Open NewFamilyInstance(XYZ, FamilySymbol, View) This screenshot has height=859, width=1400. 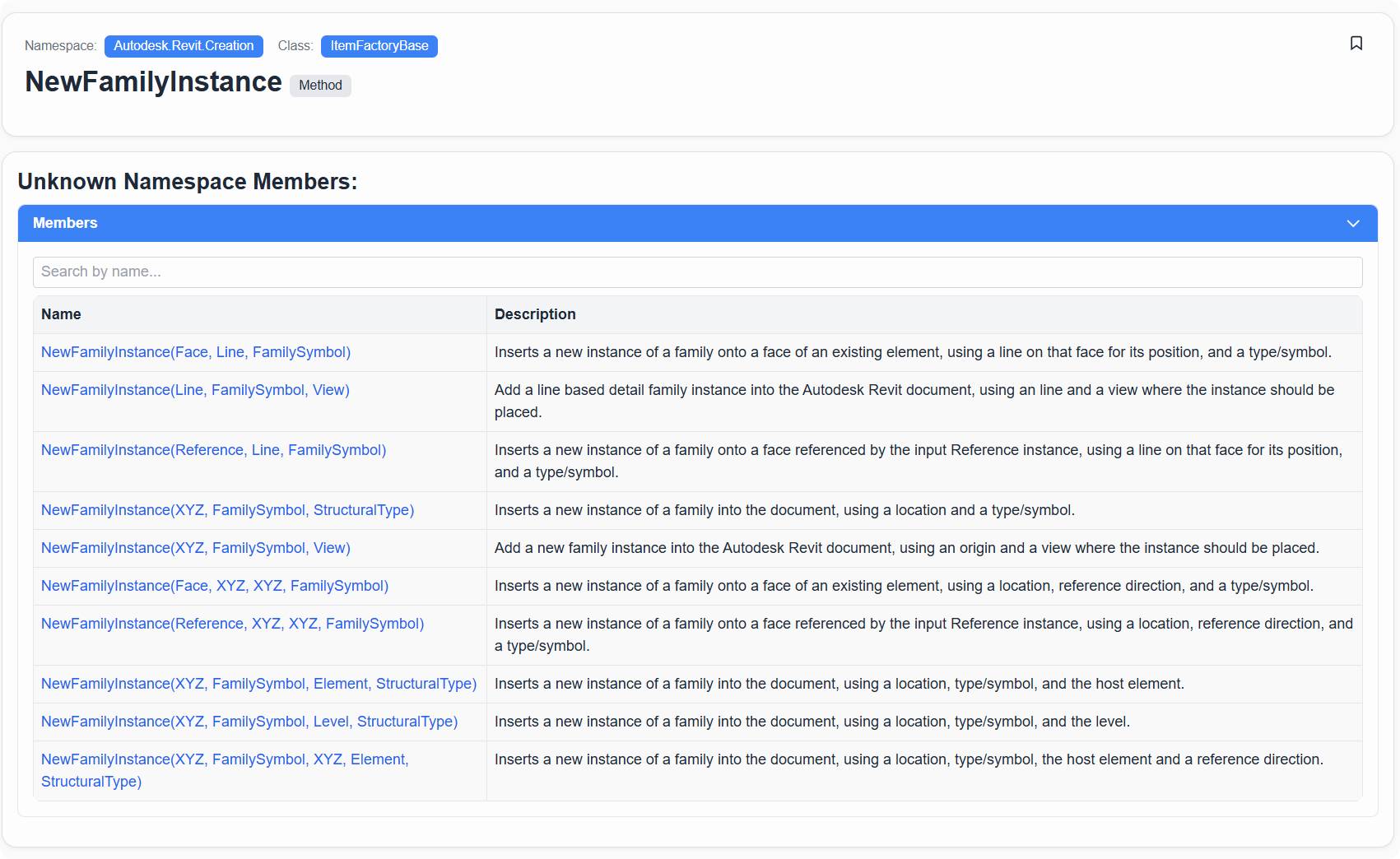[196, 548]
